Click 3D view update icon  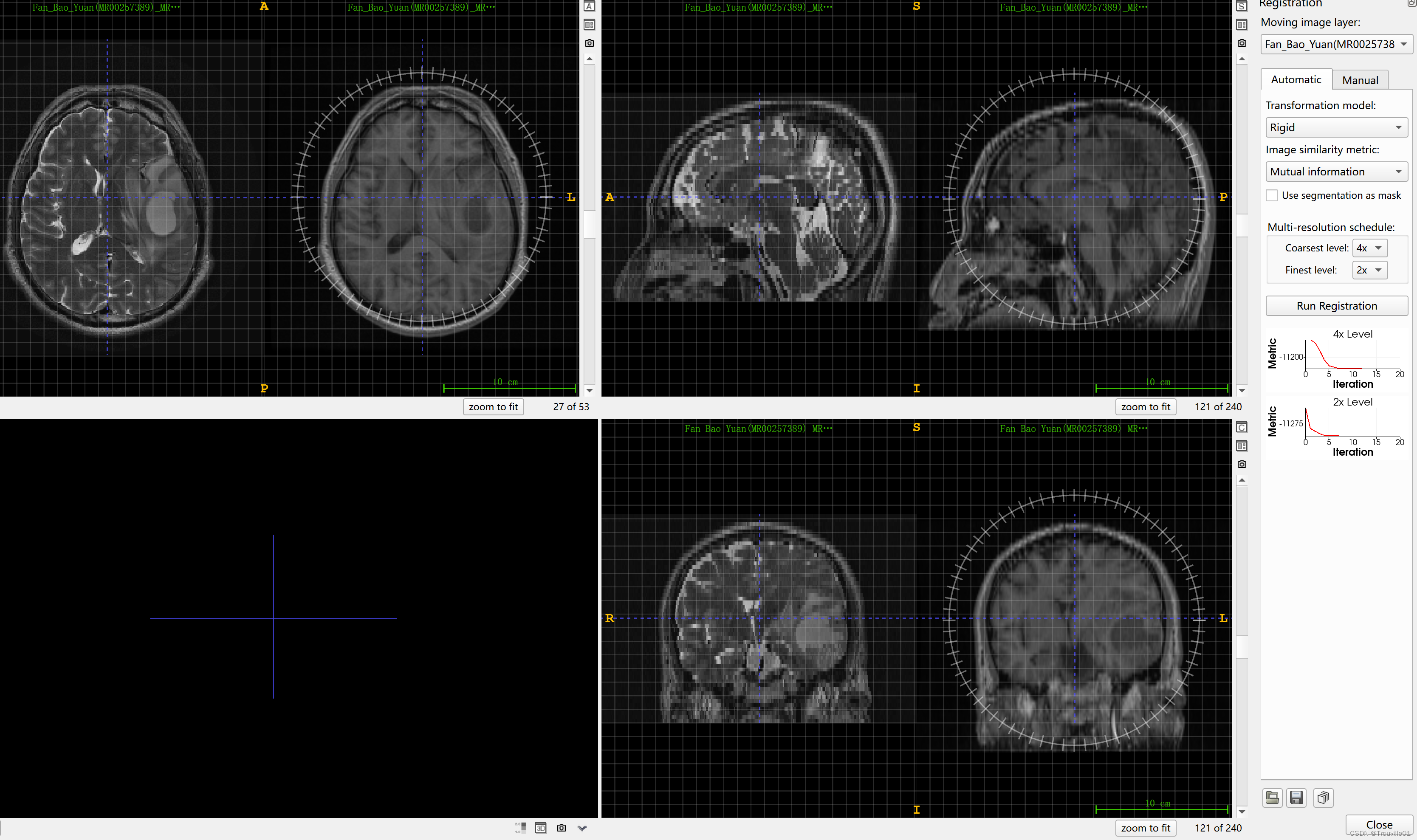tap(541, 828)
